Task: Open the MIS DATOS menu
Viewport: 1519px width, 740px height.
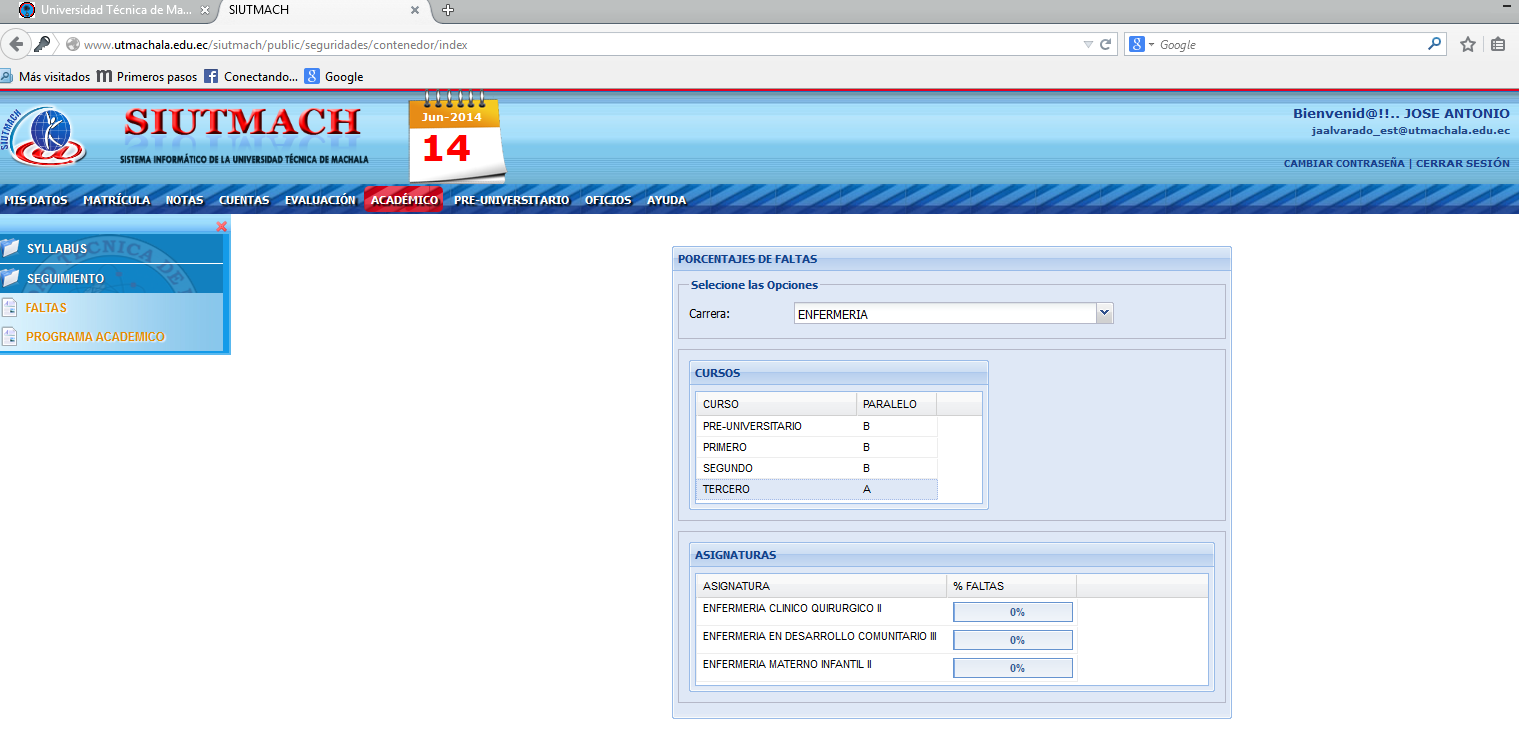Action: tap(36, 200)
